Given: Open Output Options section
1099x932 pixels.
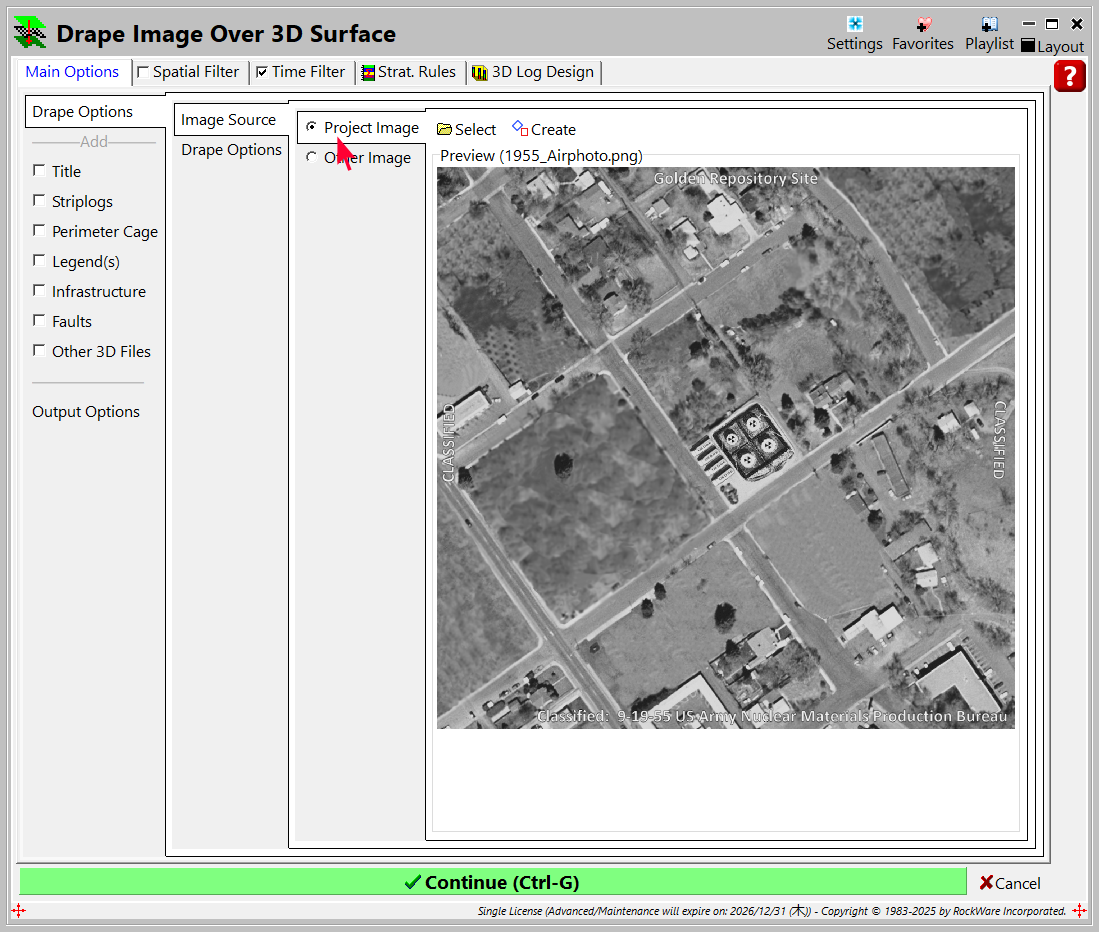Looking at the screenshot, I should tap(86, 412).
